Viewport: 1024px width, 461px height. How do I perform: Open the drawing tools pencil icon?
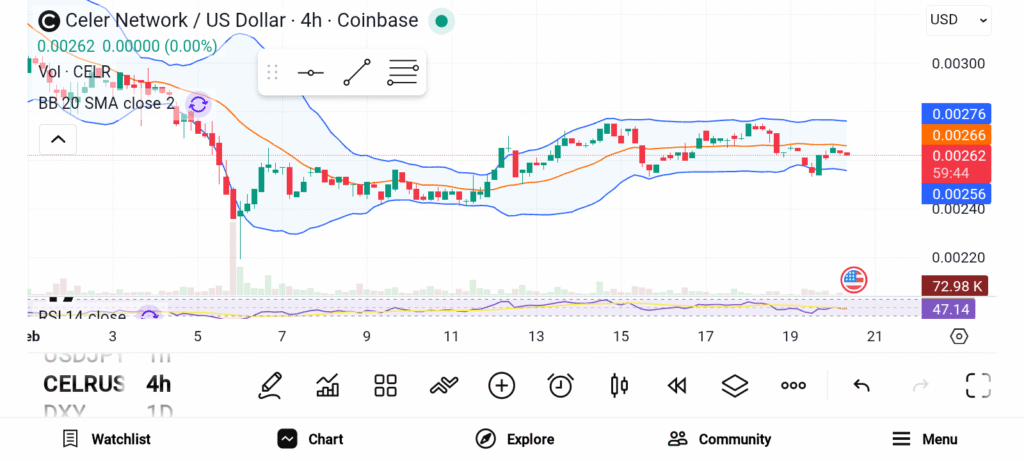pos(270,385)
